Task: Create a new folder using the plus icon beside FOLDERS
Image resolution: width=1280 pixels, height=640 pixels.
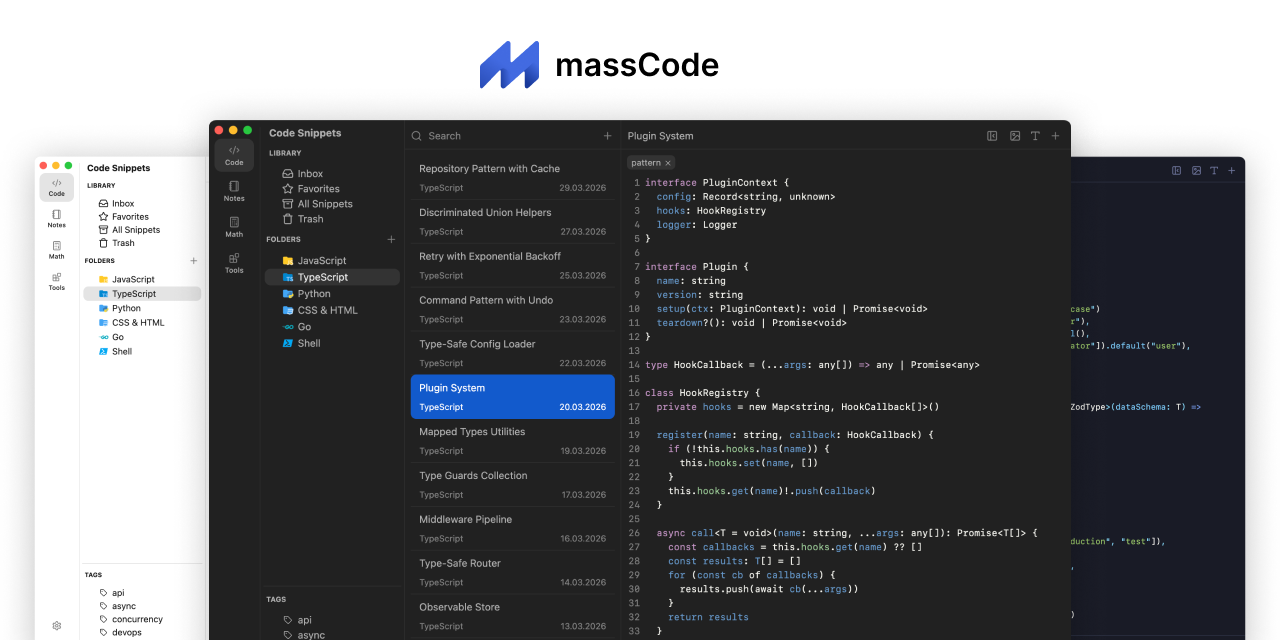Action: click(391, 239)
